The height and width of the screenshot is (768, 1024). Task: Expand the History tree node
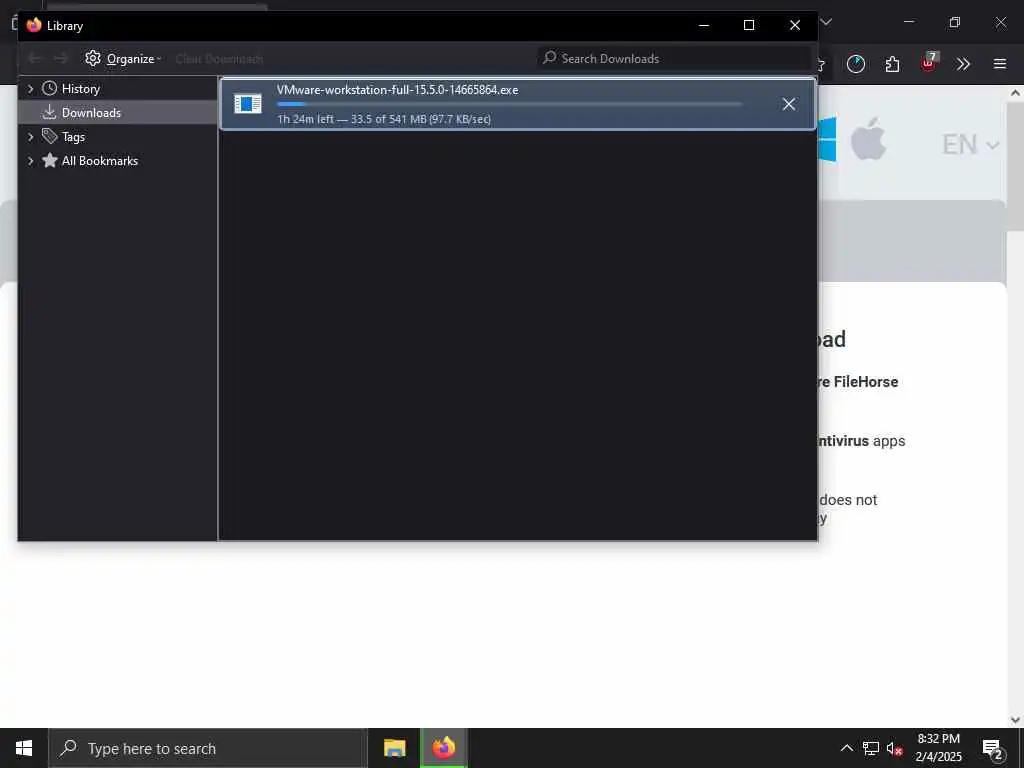[x=30, y=88]
